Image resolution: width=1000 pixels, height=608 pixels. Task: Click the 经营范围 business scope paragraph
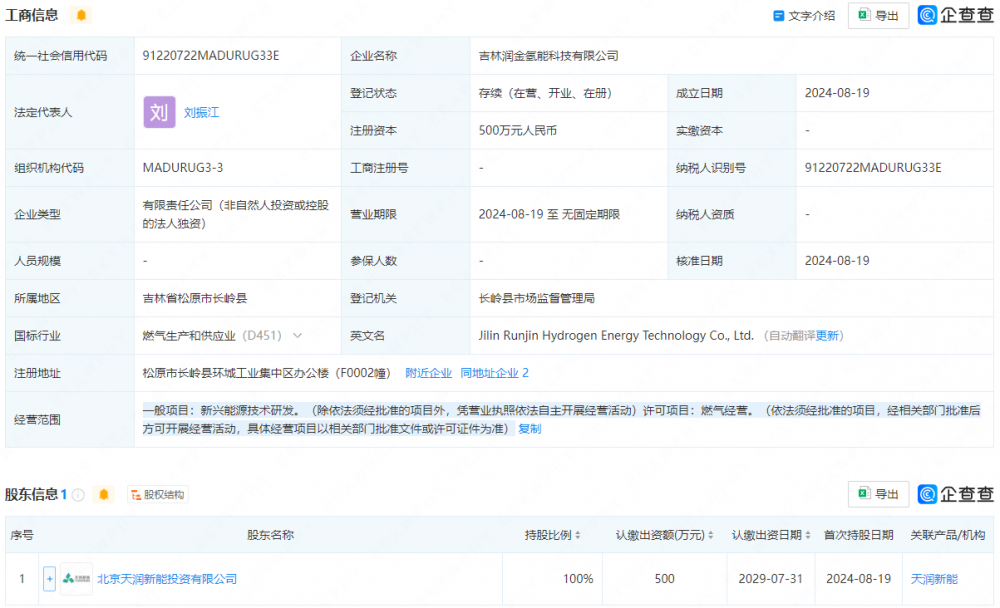coord(561,420)
